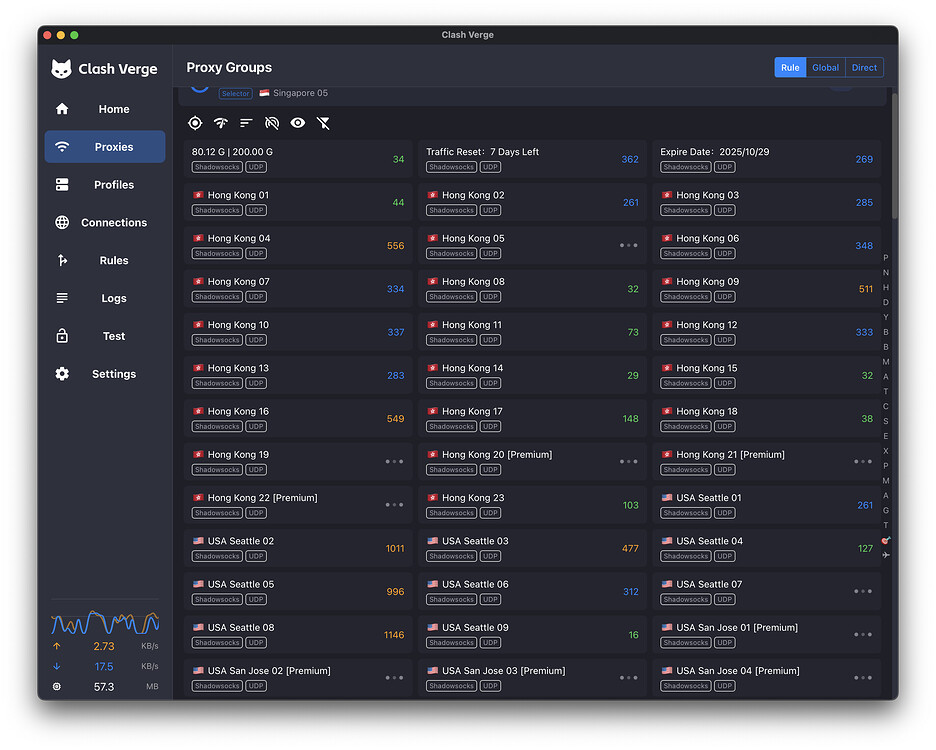
Task: Jump to letter N in the index
Action: pos(886,272)
